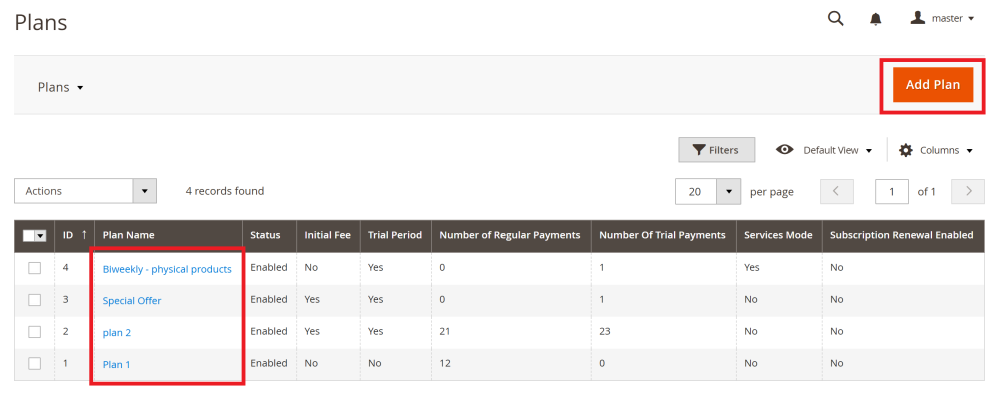Sort by Initial Fee column header
This screenshot has width=1000, height=400.
click(328, 235)
